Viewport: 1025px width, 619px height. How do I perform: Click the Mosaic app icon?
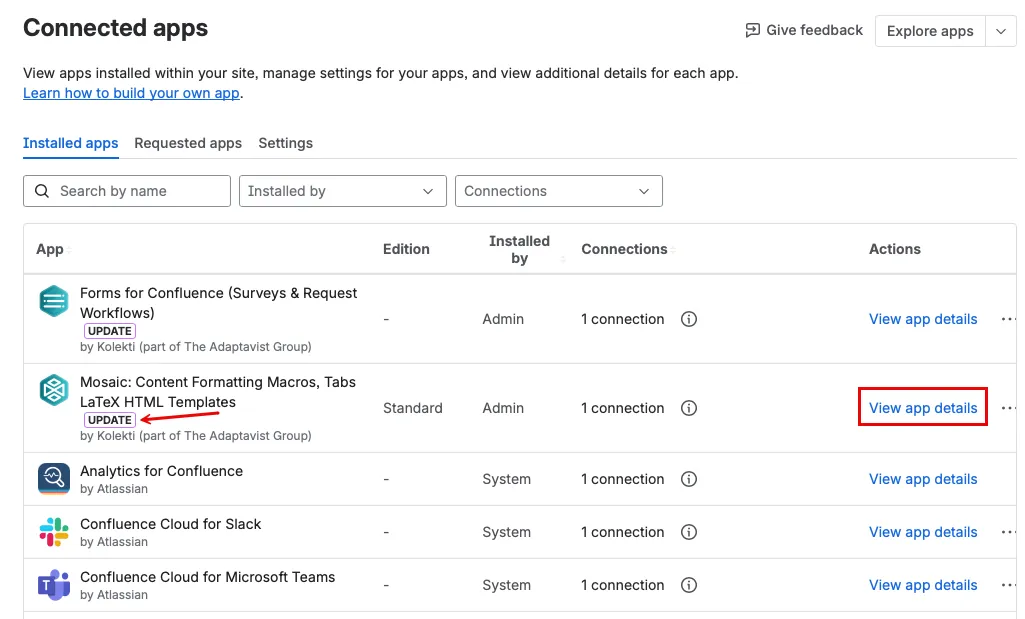coord(54,390)
